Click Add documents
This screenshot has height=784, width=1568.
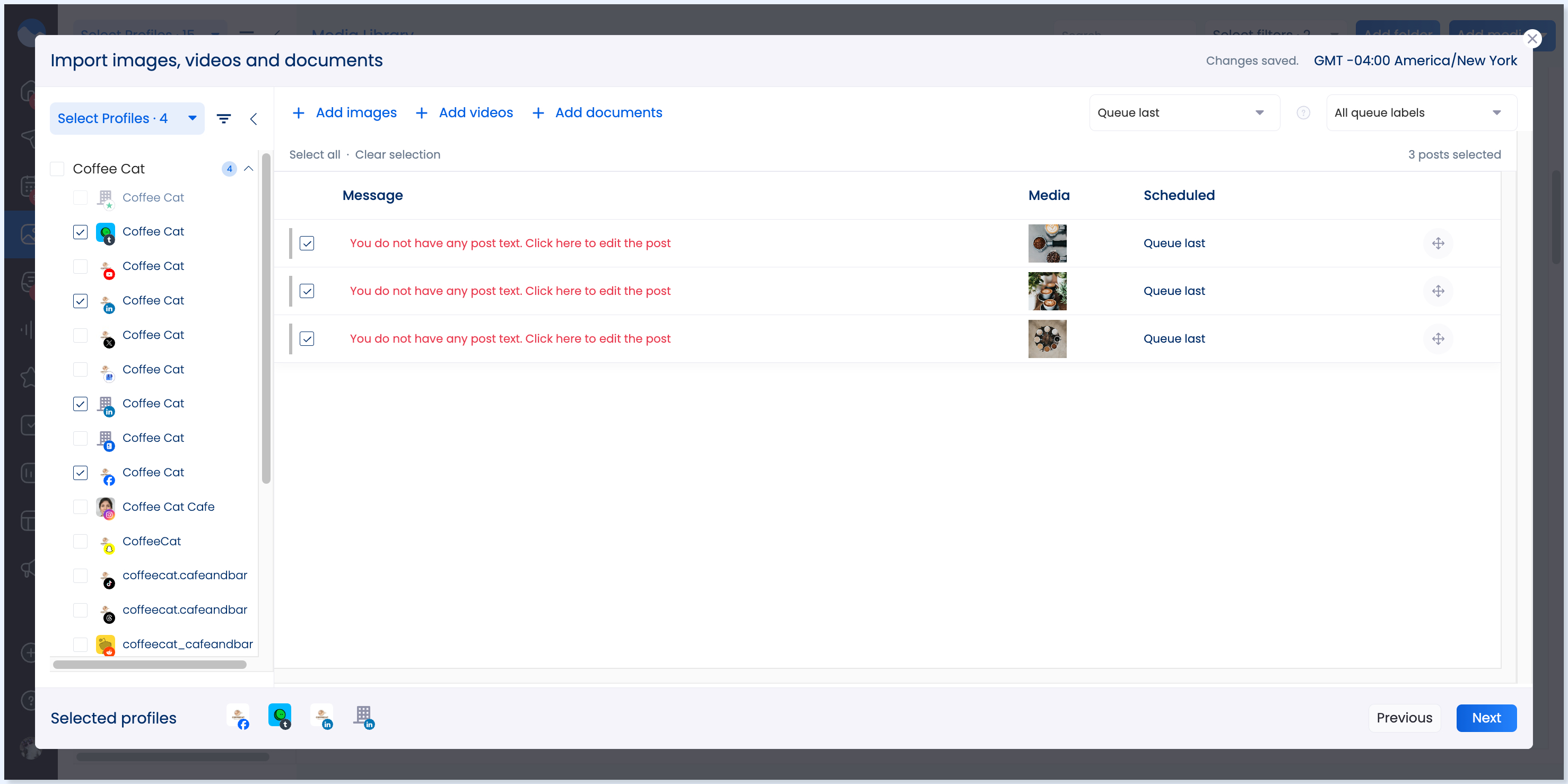[x=609, y=112]
